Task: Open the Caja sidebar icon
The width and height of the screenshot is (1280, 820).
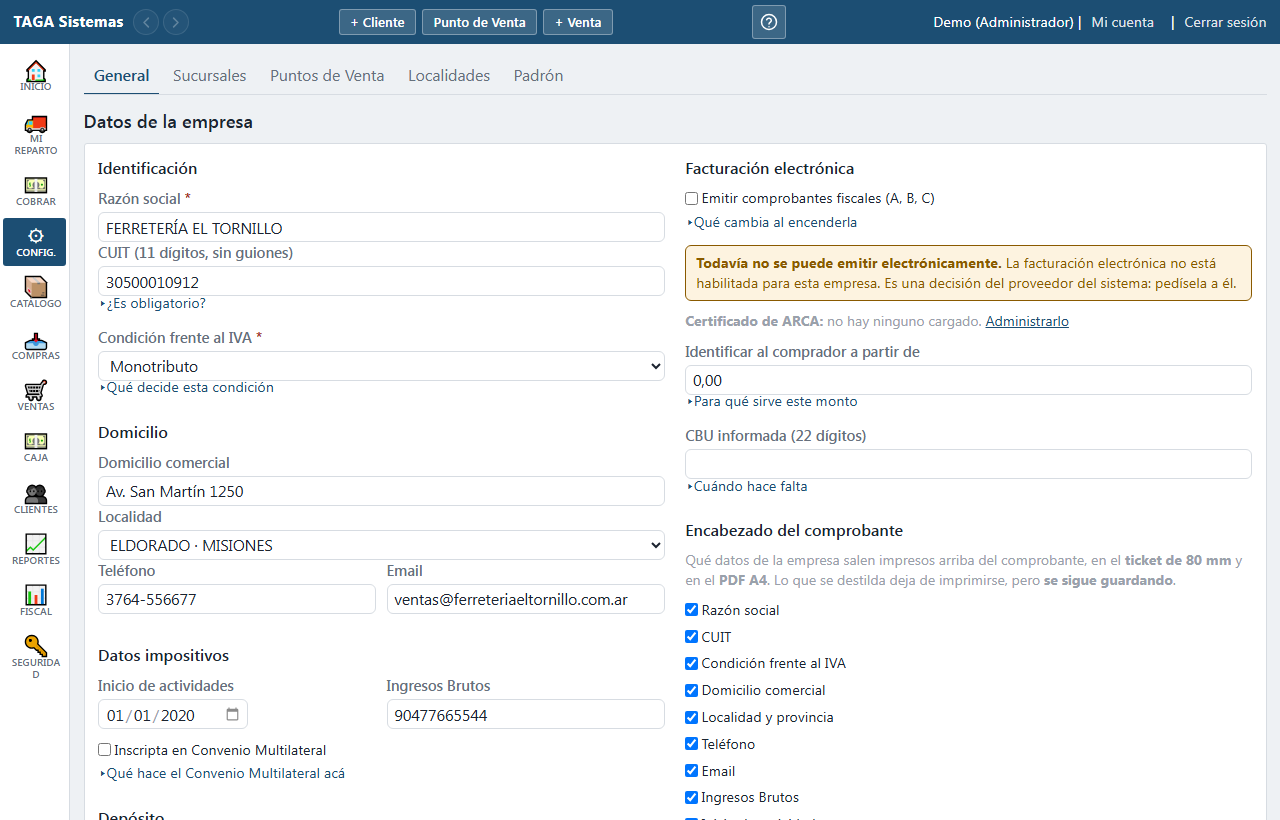Action: (x=35, y=447)
